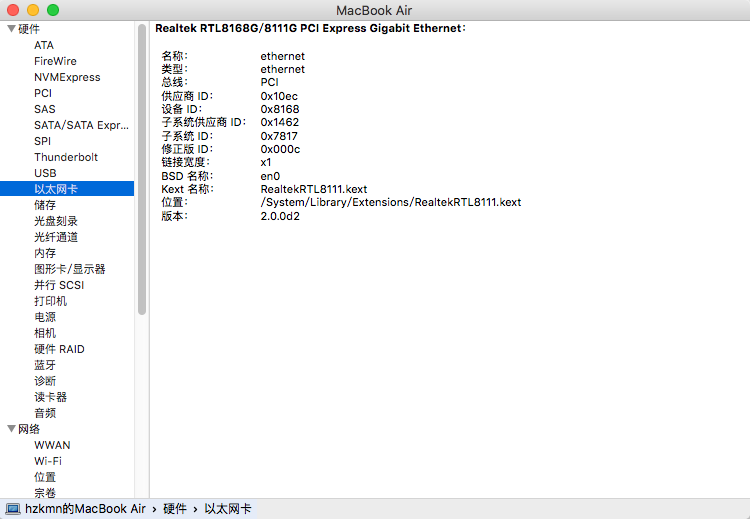Screen dimensions: 750x519
Task: Click 硬件 in the bottom path bar
Action: 175,509
